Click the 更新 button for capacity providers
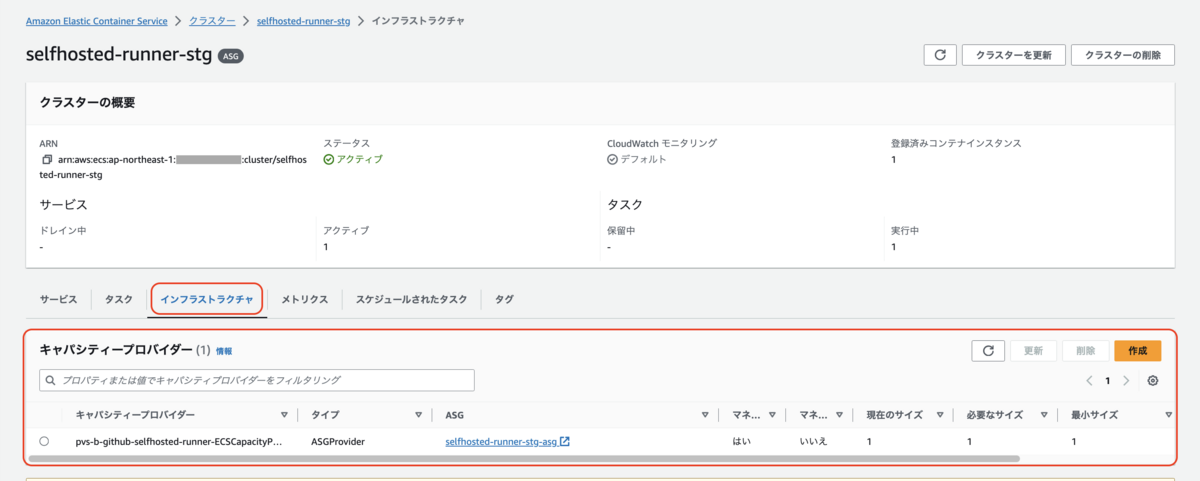1200x481 pixels. pyautogui.click(x=1033, y=351)
